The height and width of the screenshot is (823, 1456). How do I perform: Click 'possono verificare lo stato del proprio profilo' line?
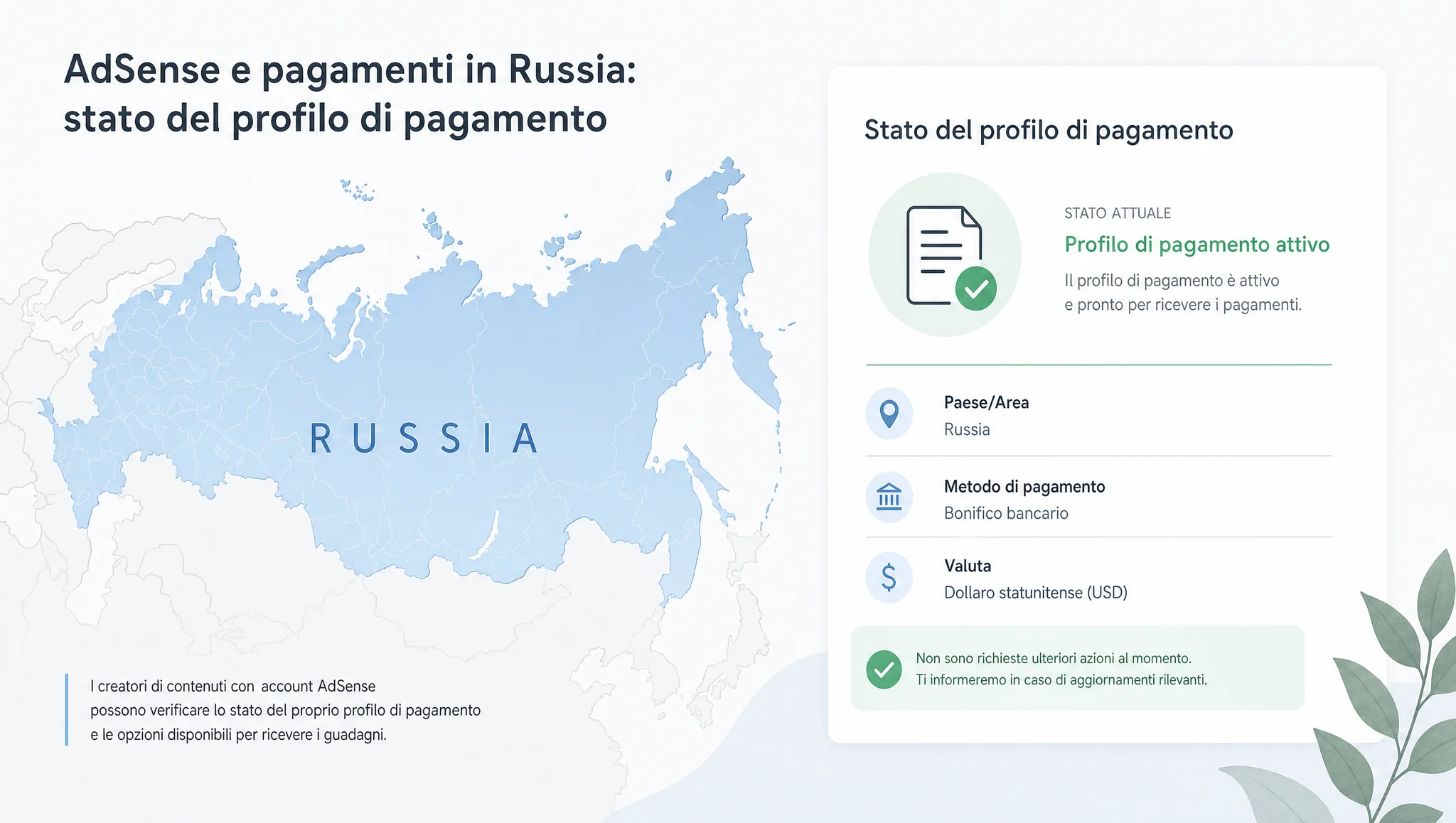[x=285, y=711]
